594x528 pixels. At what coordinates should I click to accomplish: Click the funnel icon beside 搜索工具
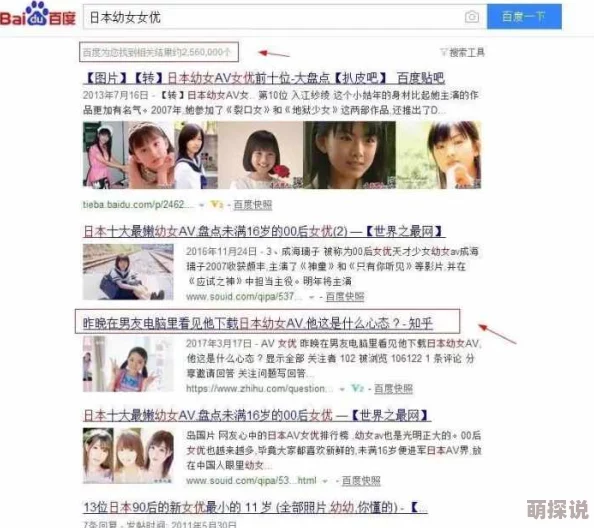click(x=444, y=52)
